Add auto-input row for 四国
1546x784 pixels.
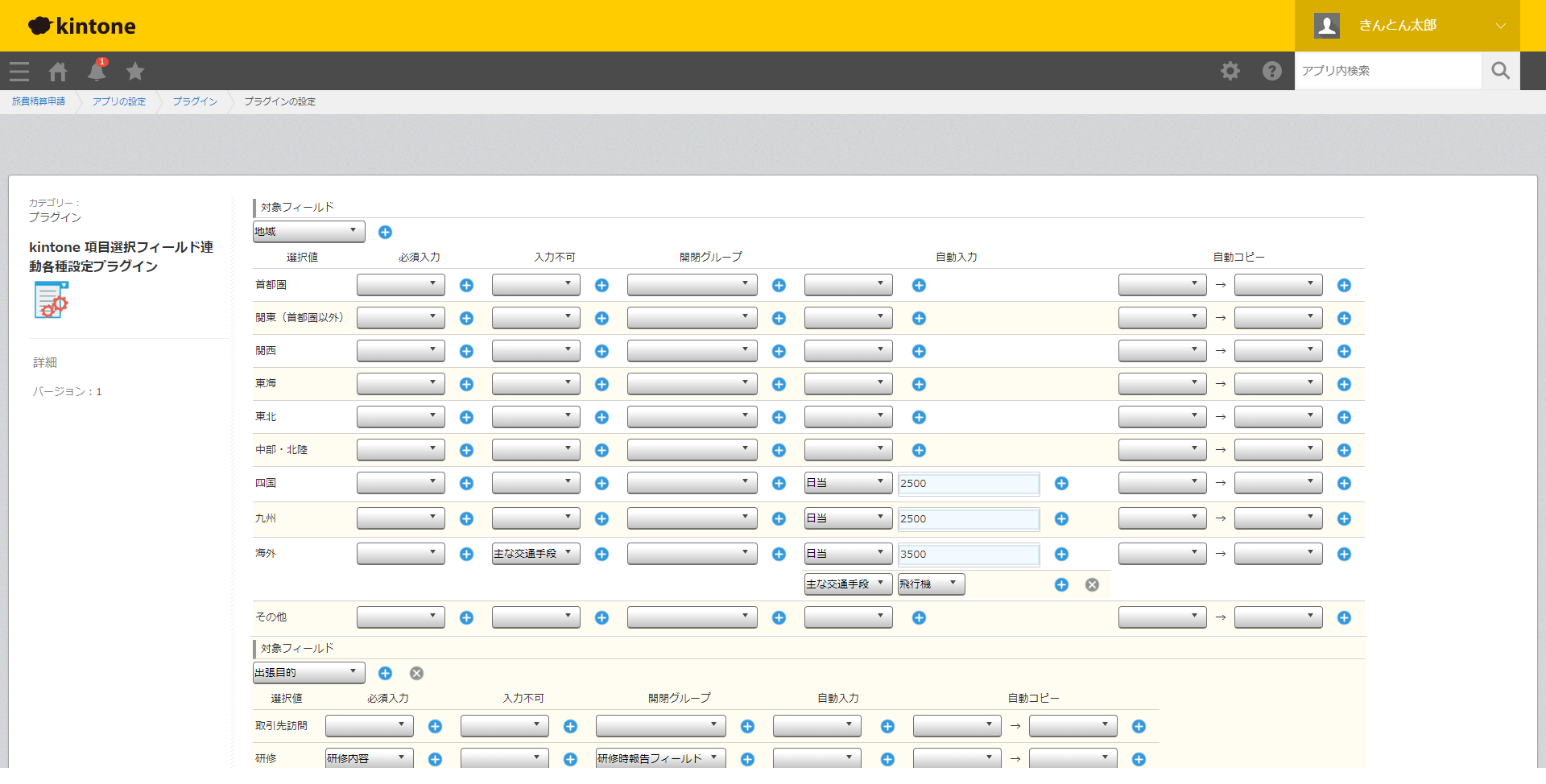tap(1061, 484)
